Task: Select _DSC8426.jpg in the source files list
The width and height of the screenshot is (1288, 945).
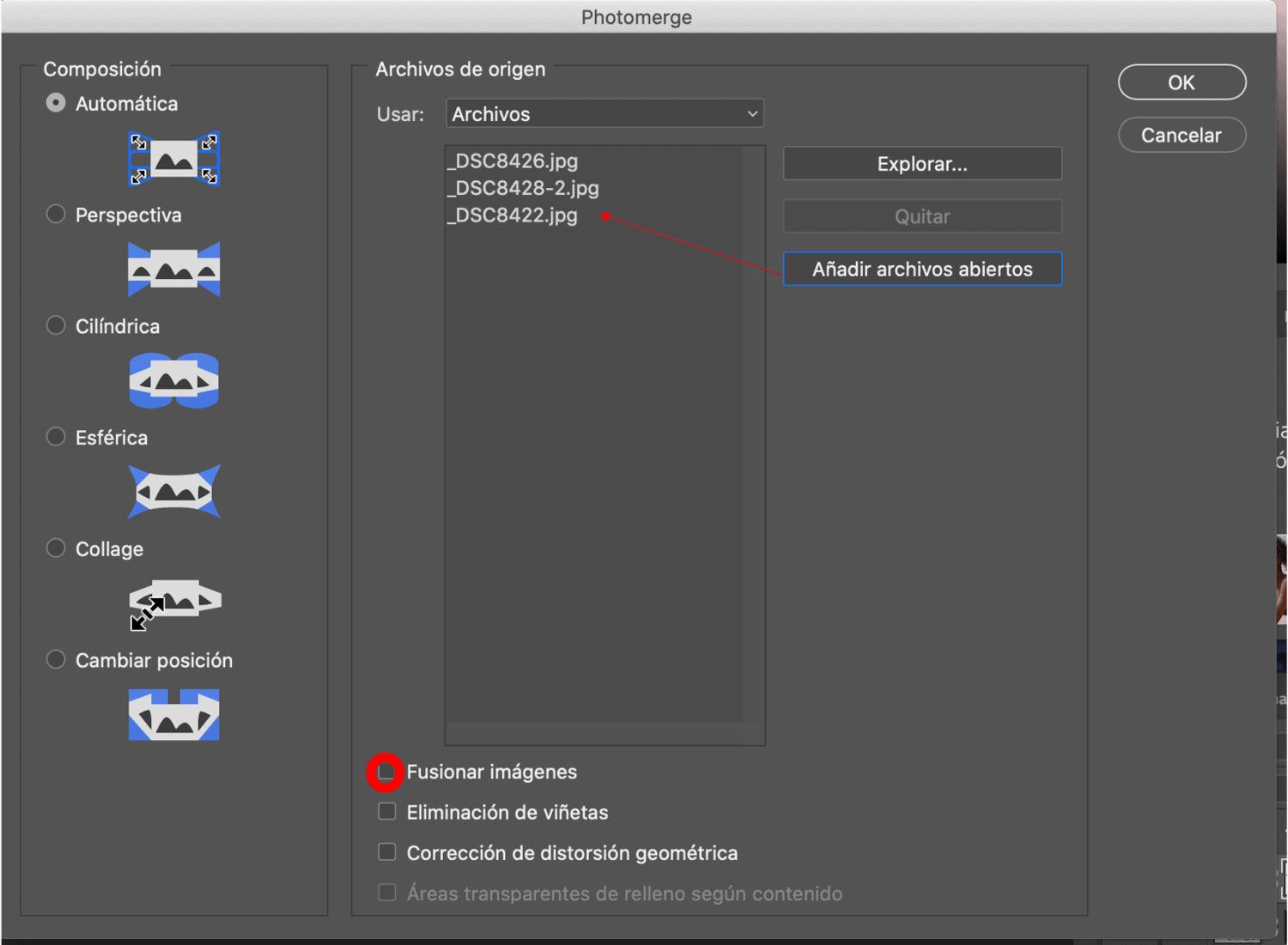Action: point(513,161)
